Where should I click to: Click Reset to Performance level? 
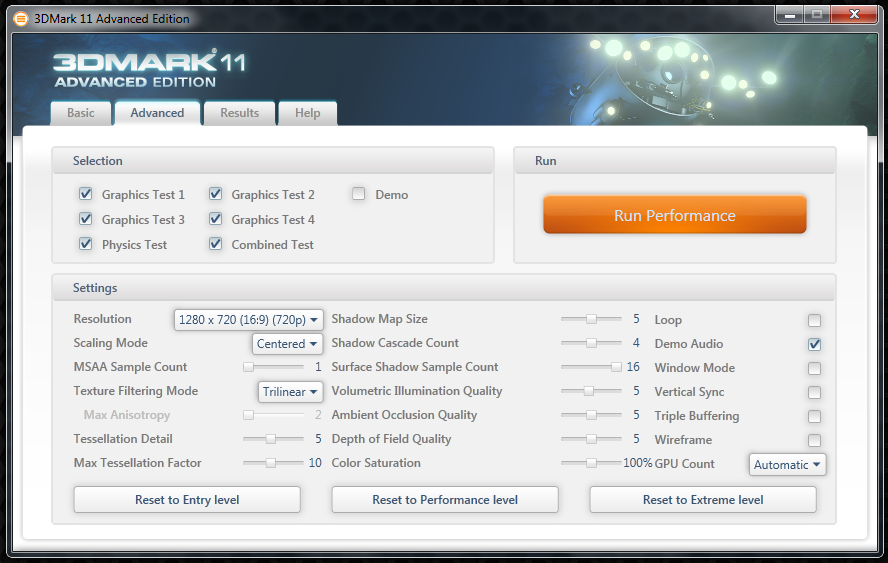(x=445, y=500)
